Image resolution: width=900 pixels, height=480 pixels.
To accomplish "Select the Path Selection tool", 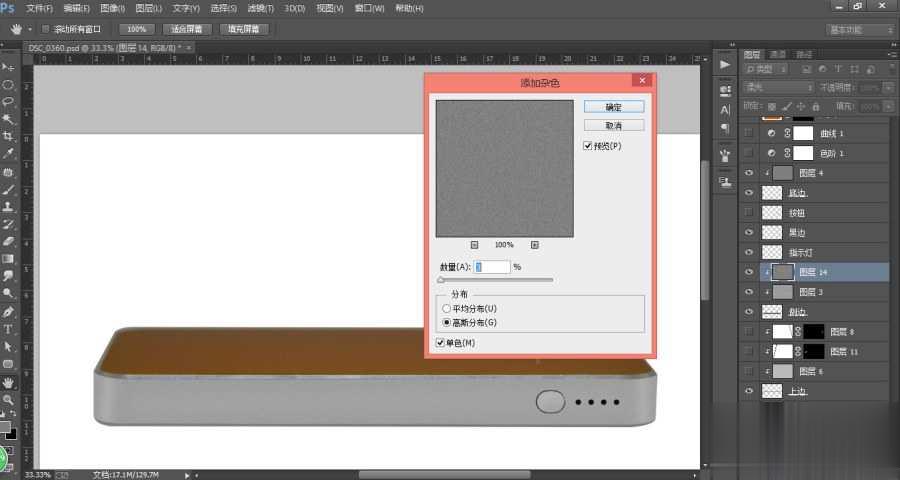I will point(8,346).
